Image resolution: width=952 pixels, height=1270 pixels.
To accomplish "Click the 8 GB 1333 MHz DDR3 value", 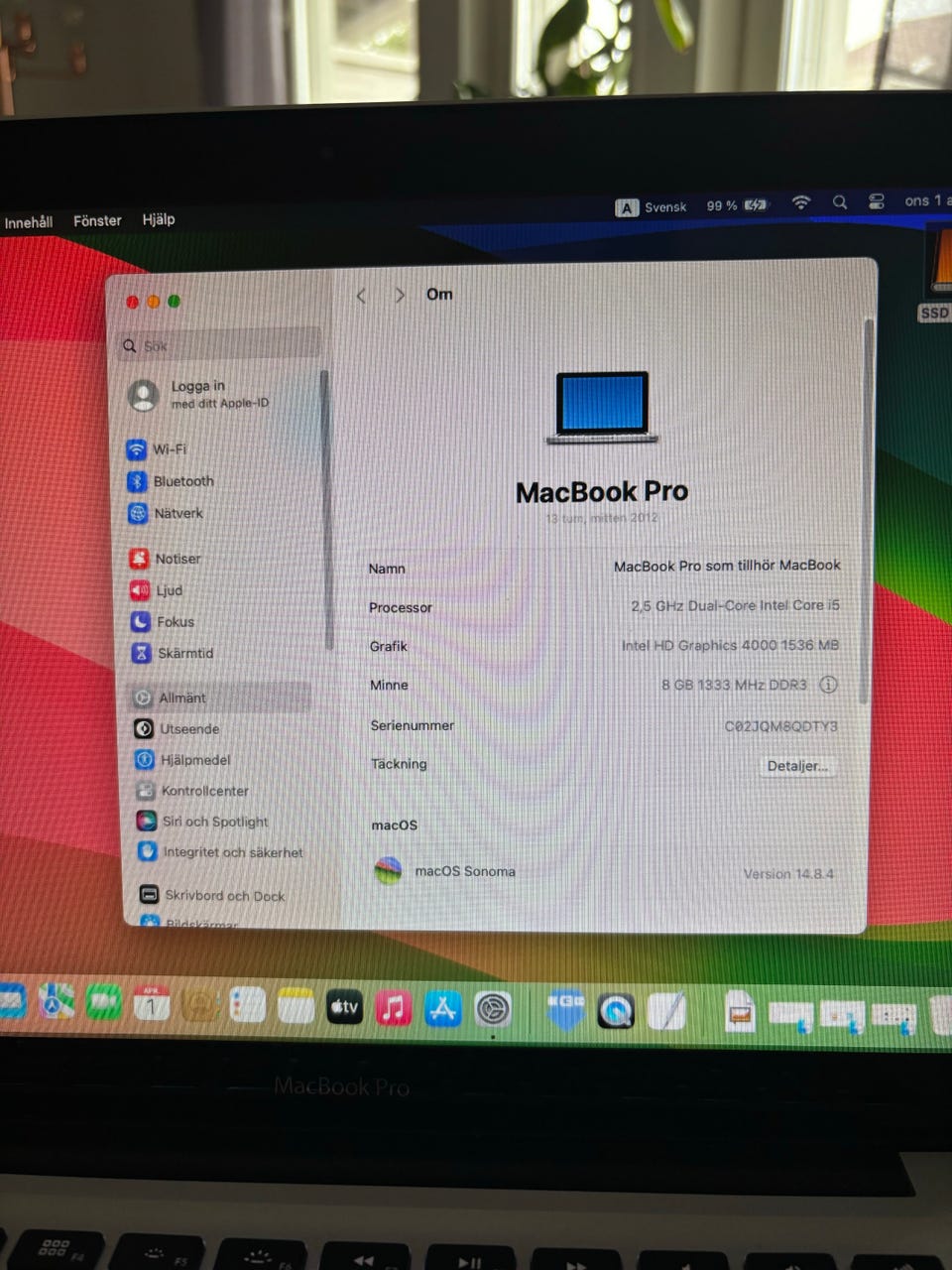I will tap(734, 685).
